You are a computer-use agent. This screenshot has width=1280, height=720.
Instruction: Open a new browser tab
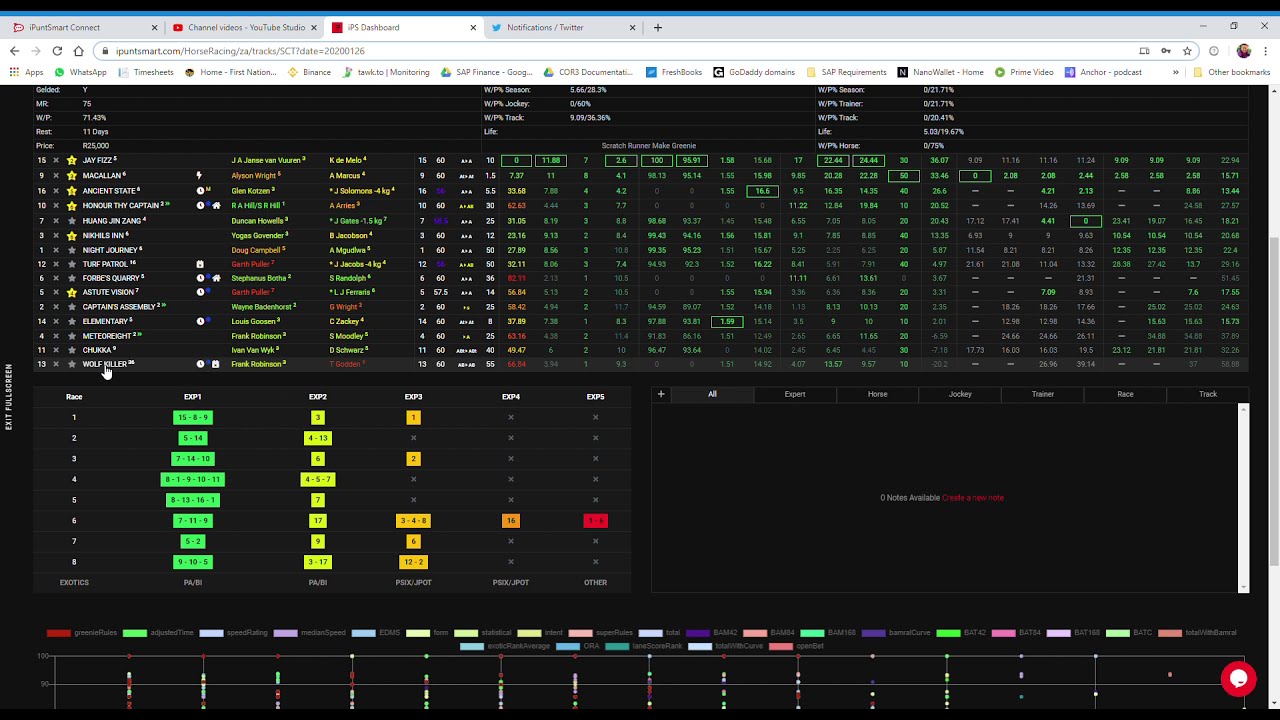[x=657, y=27]
